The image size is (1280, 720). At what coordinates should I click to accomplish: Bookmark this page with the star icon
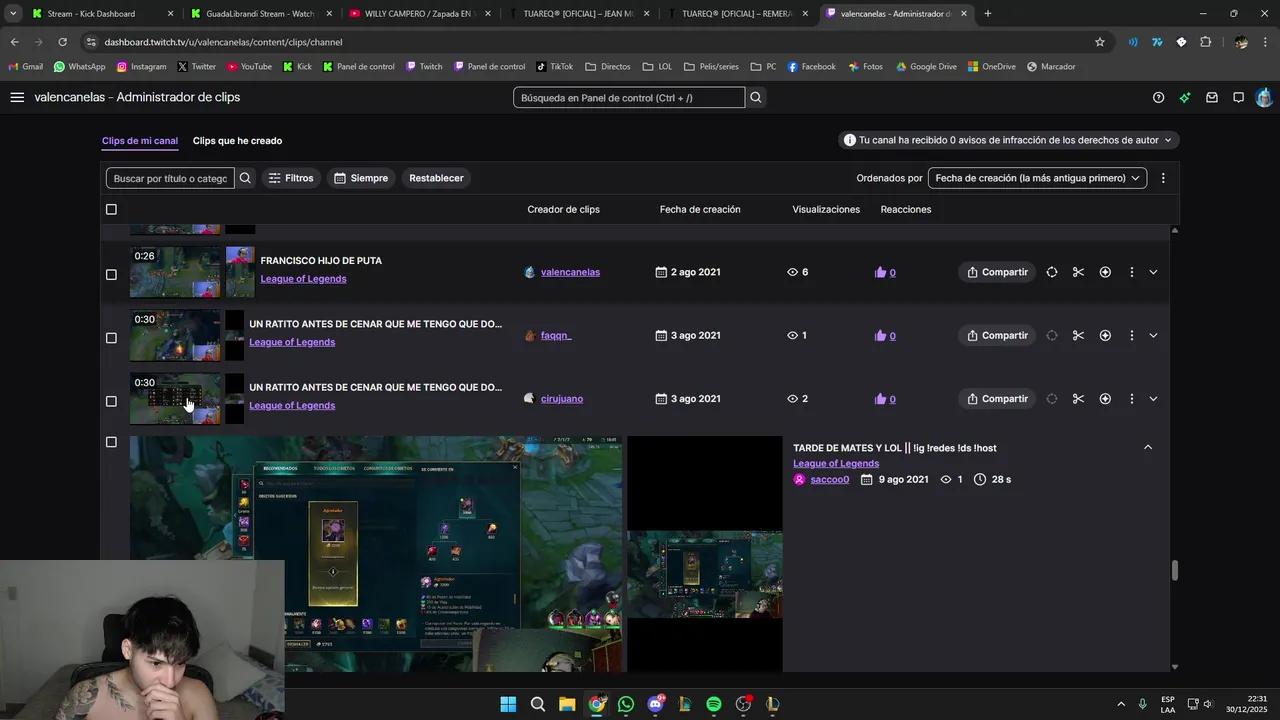coord(1100,42)
